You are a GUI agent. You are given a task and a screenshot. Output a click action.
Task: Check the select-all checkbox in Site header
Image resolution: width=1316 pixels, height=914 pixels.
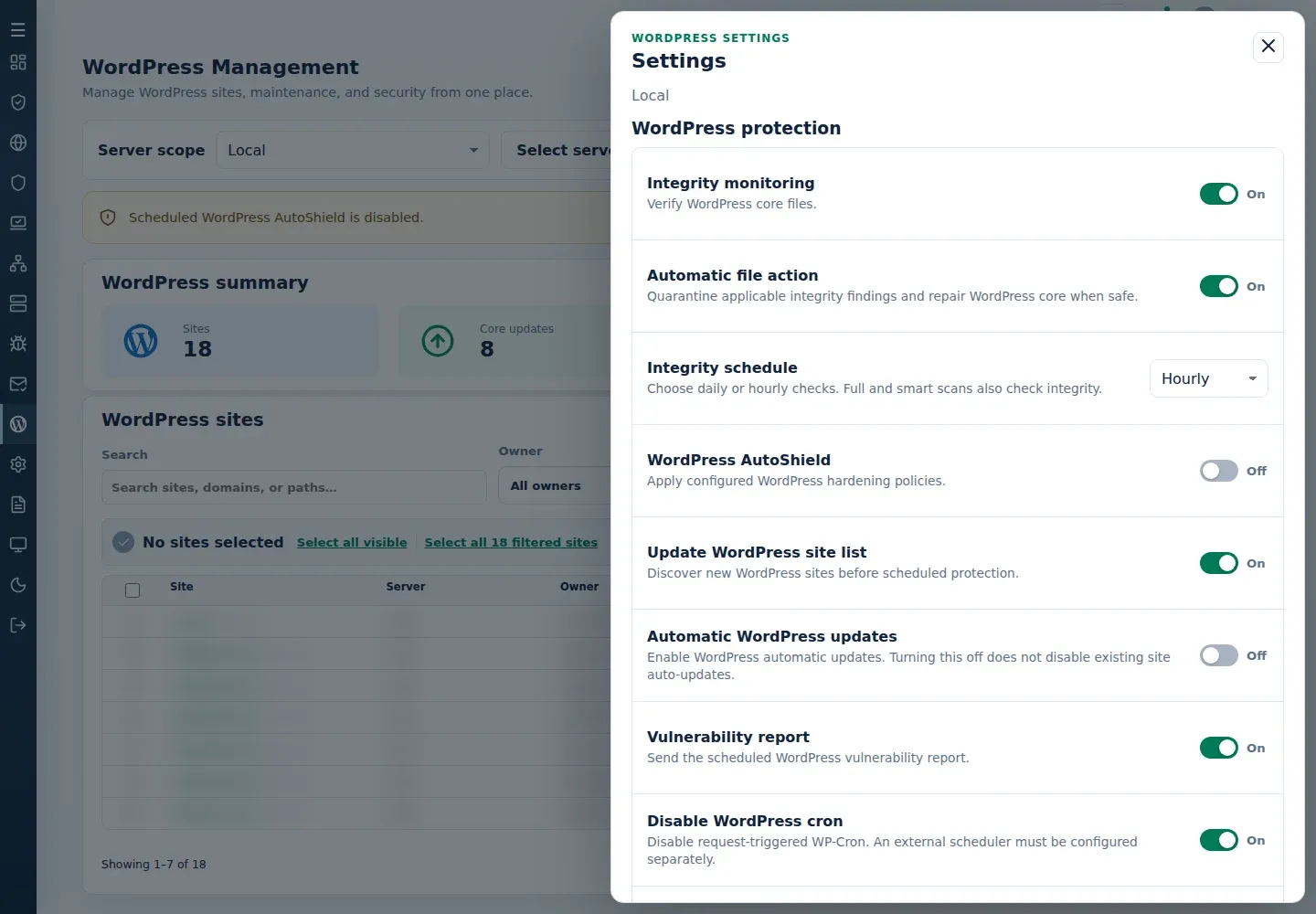133,590
